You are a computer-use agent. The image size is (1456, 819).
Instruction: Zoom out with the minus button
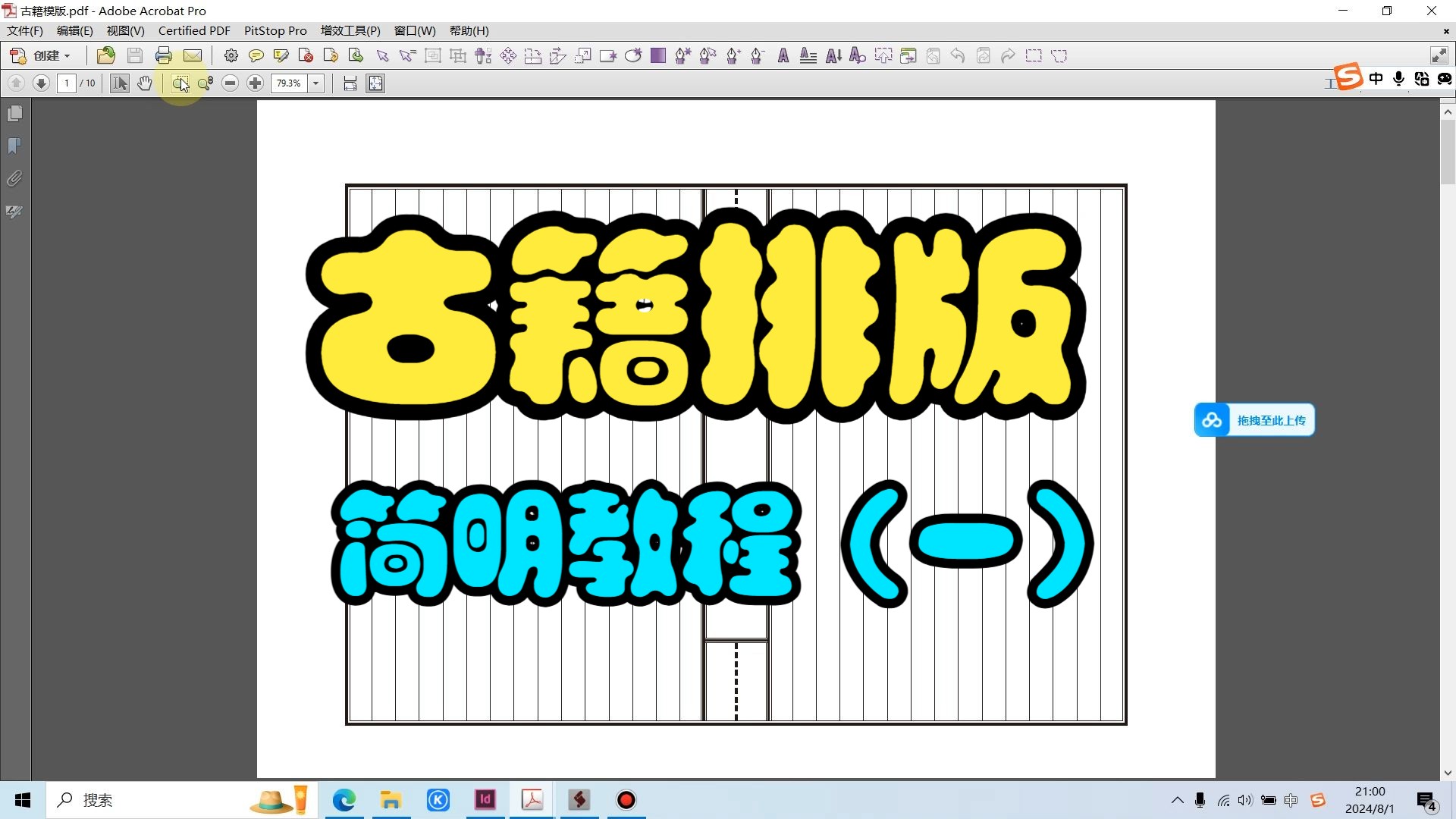click(x=231, y=83)
